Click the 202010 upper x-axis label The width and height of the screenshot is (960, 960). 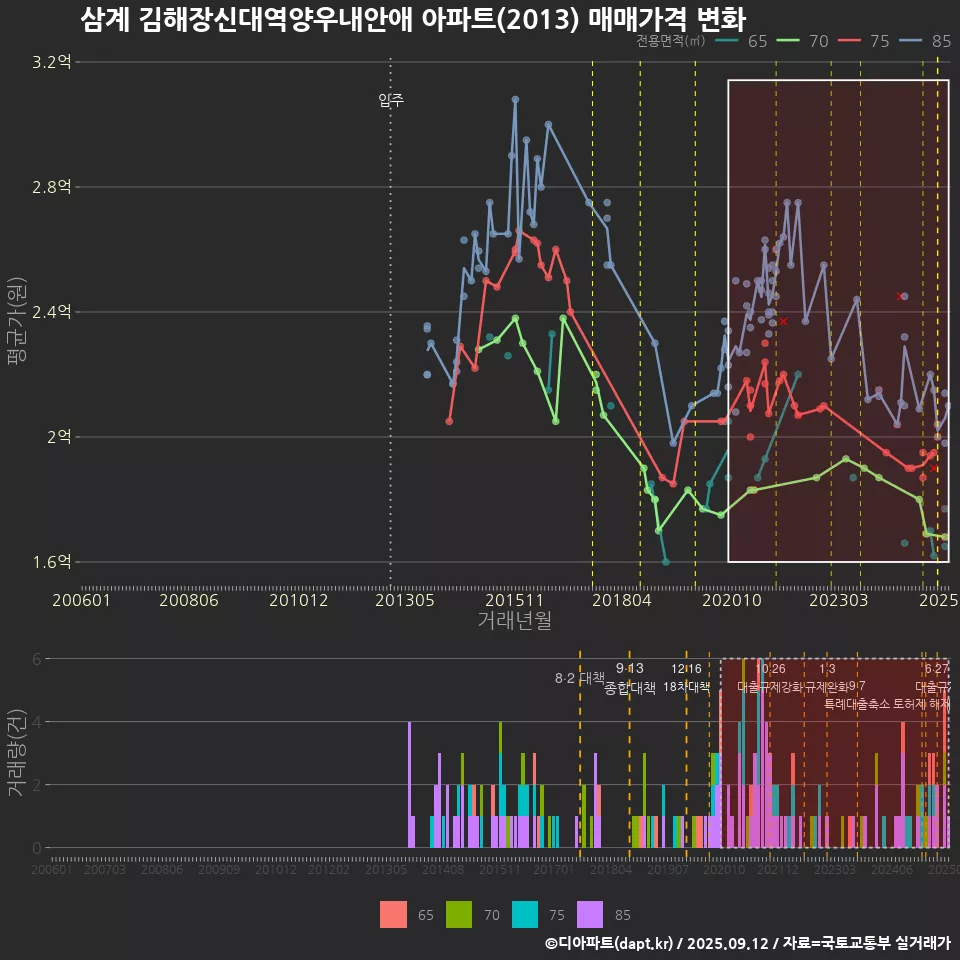click(x=732, y=600)
